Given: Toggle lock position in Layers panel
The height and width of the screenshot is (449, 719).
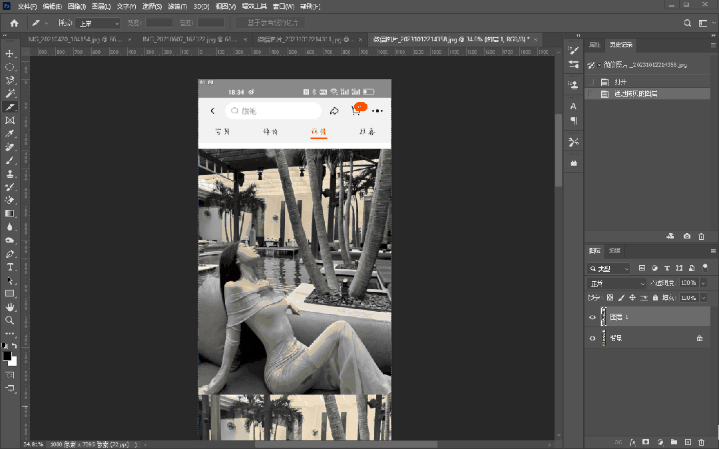Looking at the screenshot, I should [x=632, y=298].
